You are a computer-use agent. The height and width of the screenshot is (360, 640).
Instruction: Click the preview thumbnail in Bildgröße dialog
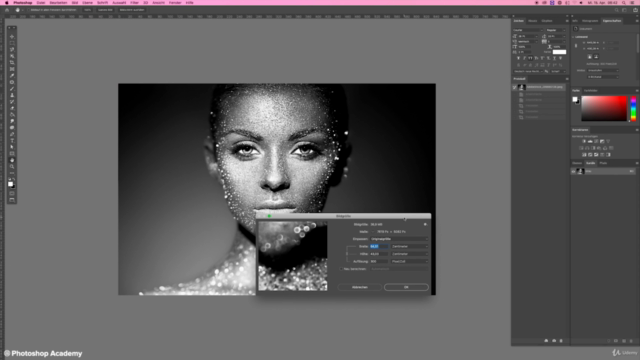click(x=293, y=256)
